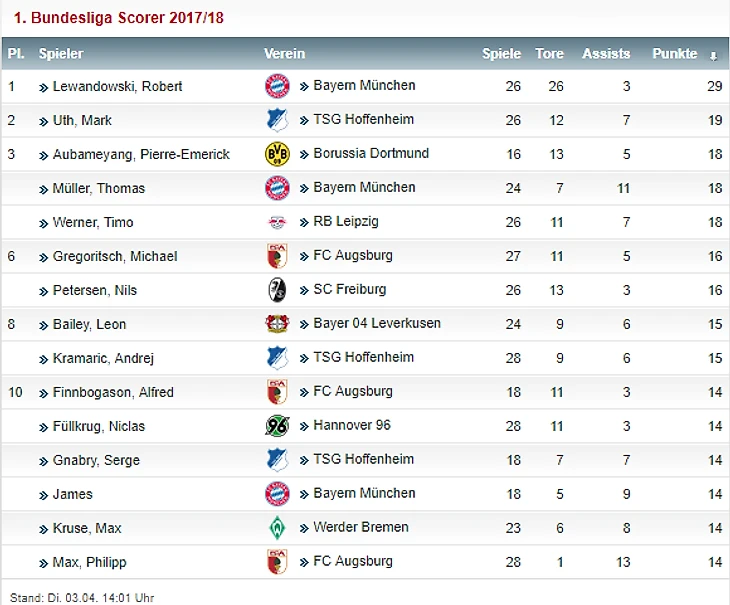Sort table by Assists column header

click(x=606, y=54)
